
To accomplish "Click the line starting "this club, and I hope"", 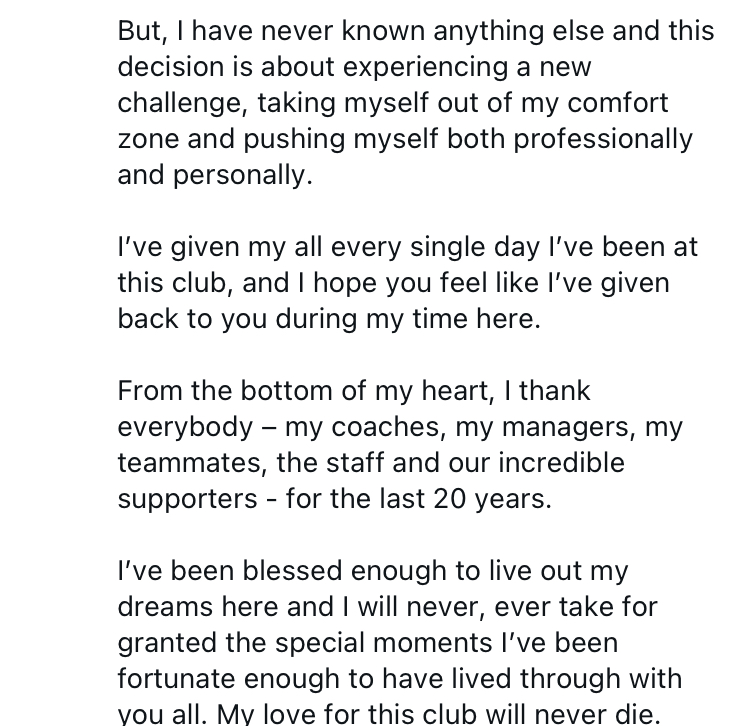I will (x=393, y=283).
